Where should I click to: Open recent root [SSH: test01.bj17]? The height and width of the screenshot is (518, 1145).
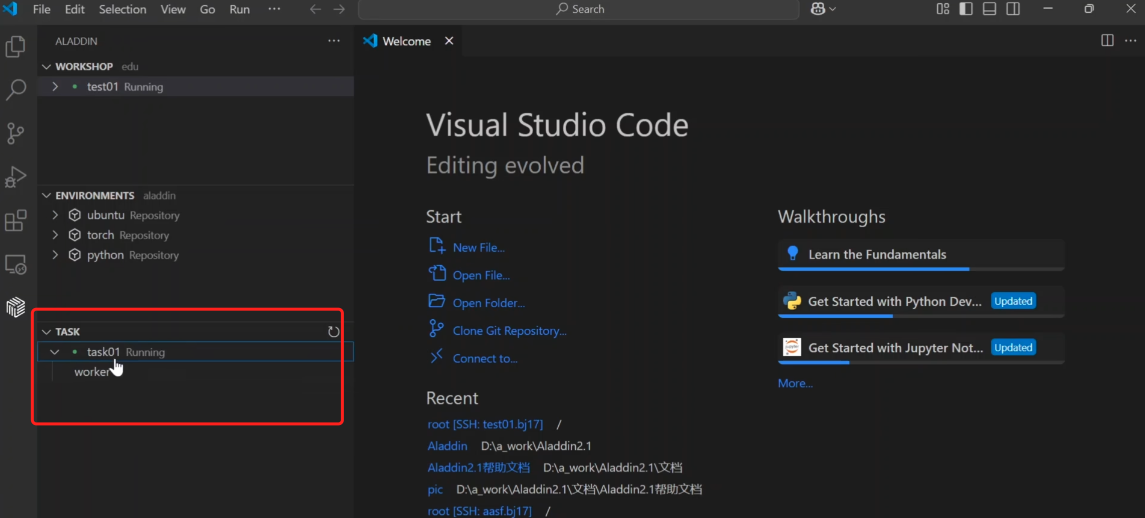486,424
